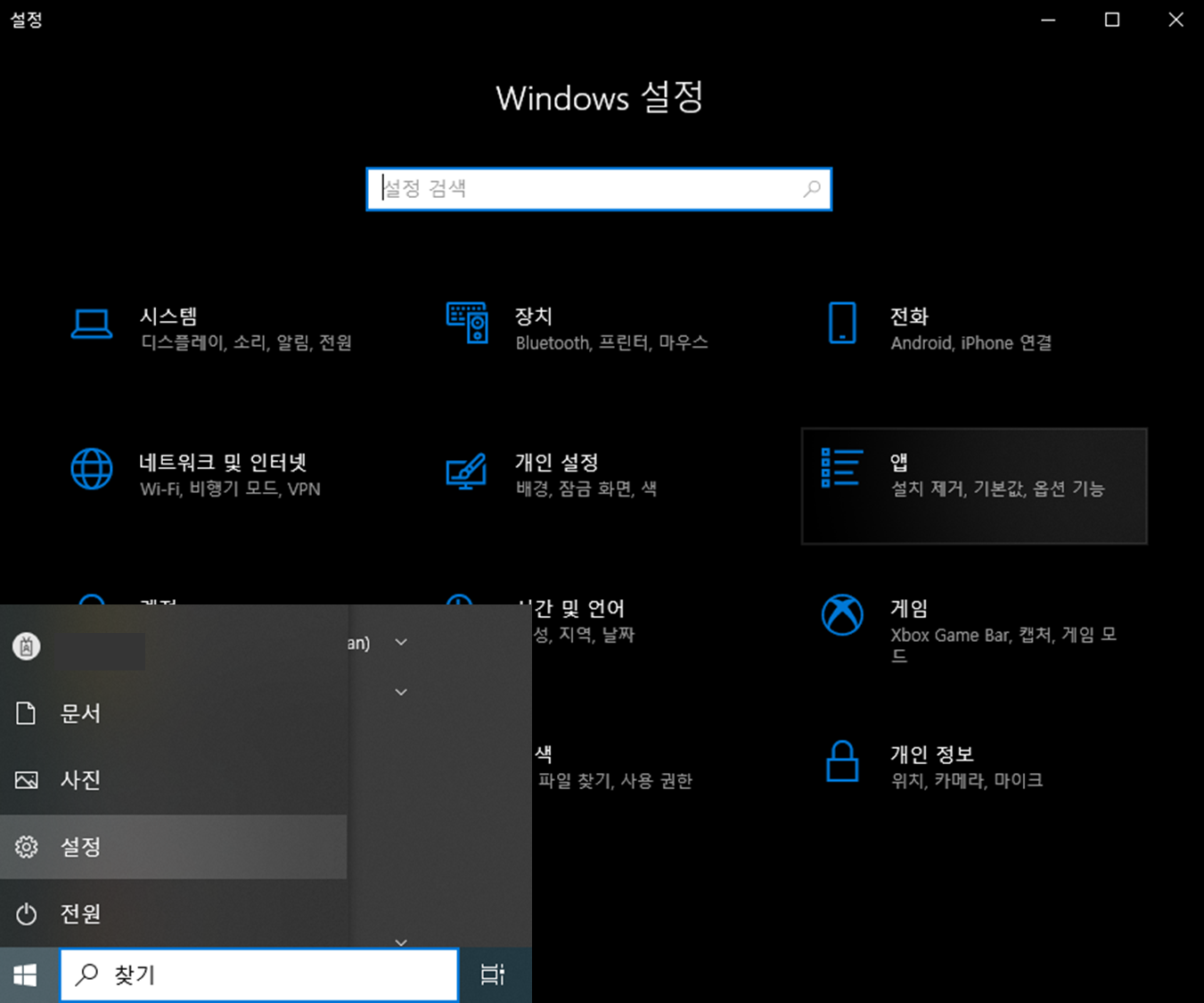Click the text "Xbox Game Bar, 캡처, 게임 모드"
Image resolution: width=1204 pixels, height=1003 pixels.
point(1003,645)
